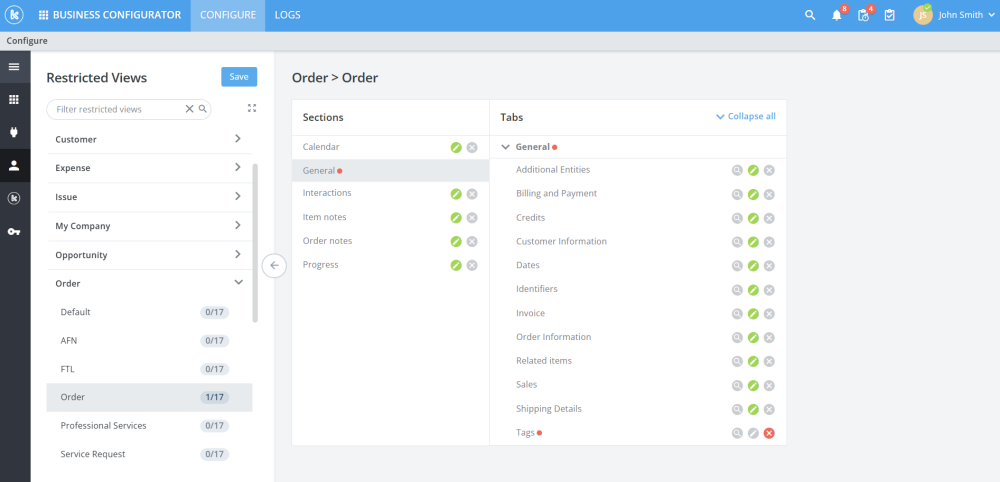Click the search magnifier in top bar
1000x482 pixels.
[x=810, y=15]
